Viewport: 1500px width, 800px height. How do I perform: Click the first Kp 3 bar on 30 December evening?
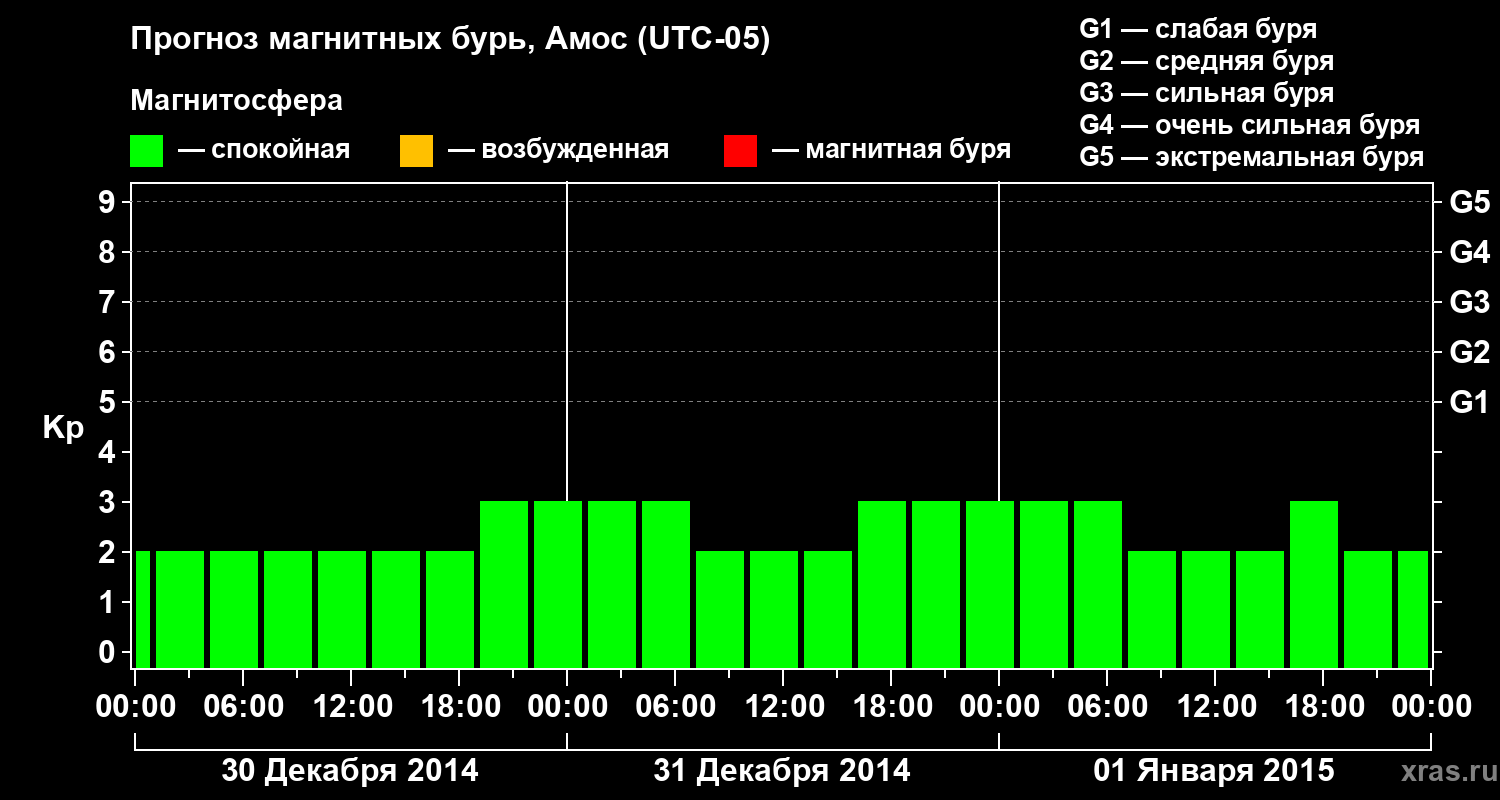point(504,584)
